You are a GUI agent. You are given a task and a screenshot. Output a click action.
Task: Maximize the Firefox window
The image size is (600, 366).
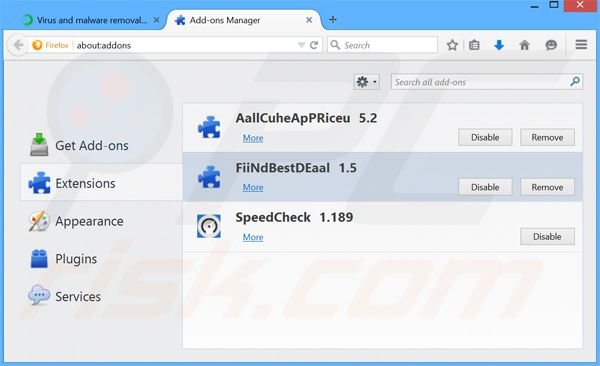(554, 5)
